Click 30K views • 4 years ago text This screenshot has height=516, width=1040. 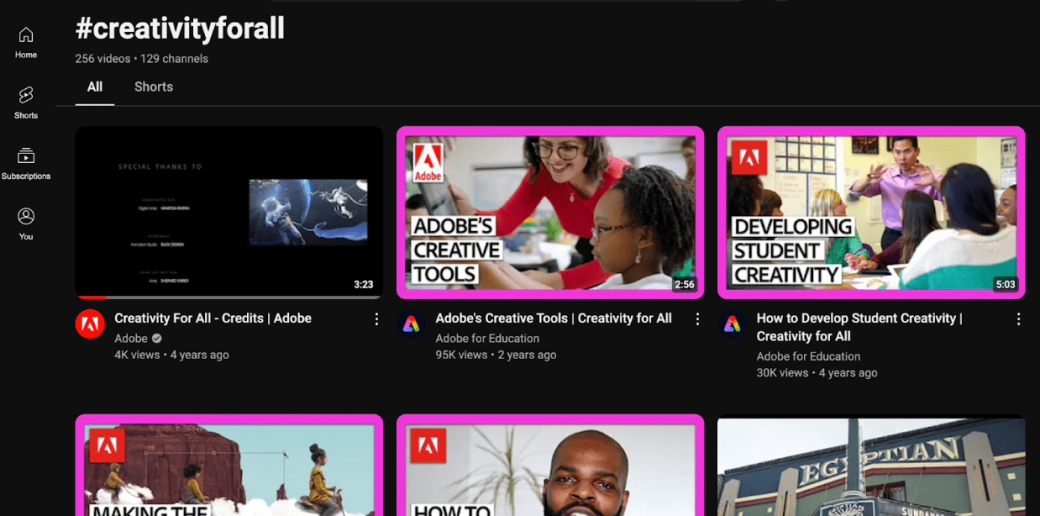816,373
